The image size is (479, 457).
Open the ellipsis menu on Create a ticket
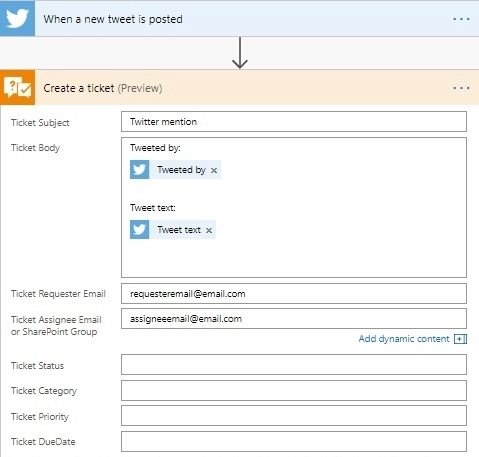pos(461,88)
